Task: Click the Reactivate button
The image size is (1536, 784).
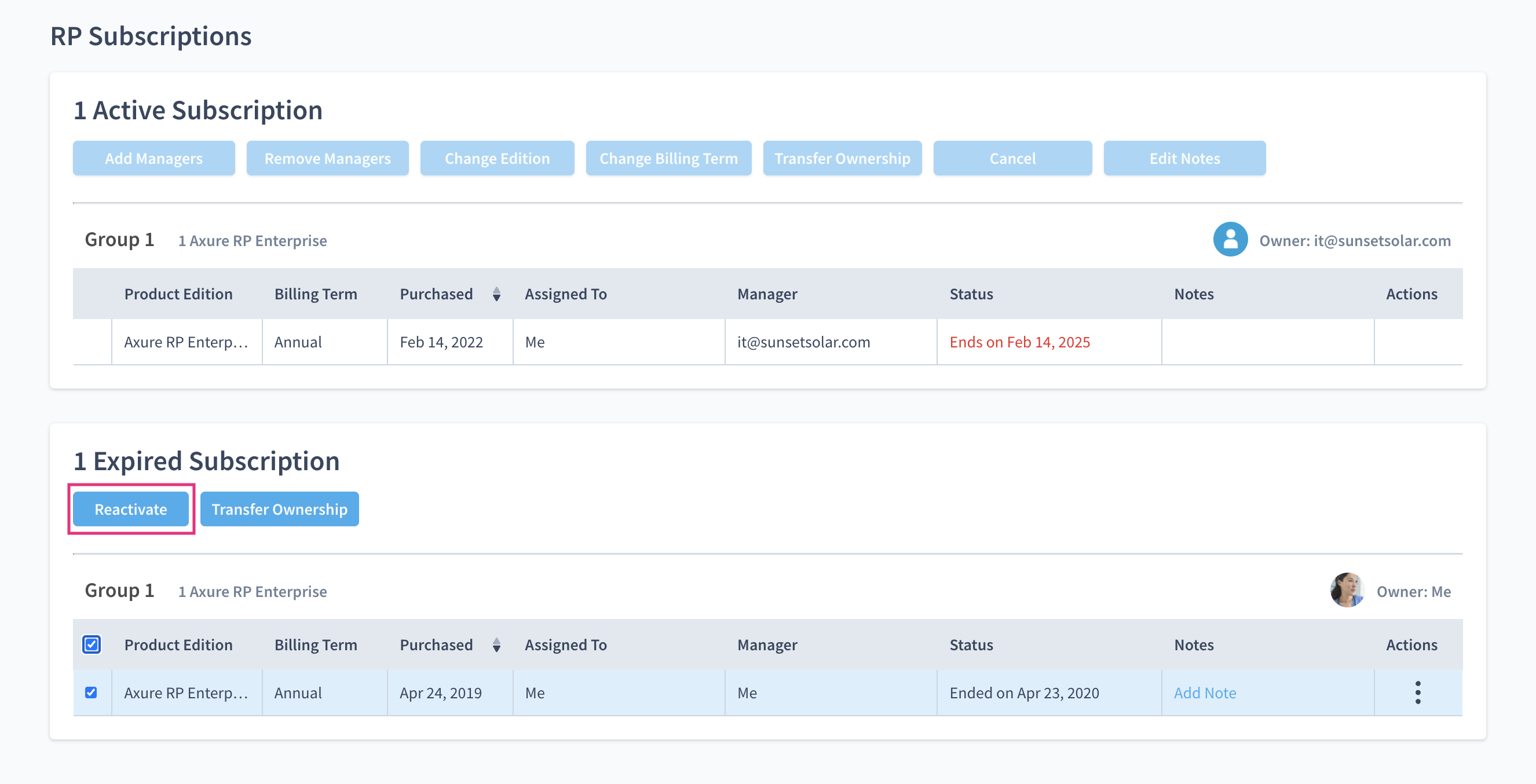Action: click(130, 509)
